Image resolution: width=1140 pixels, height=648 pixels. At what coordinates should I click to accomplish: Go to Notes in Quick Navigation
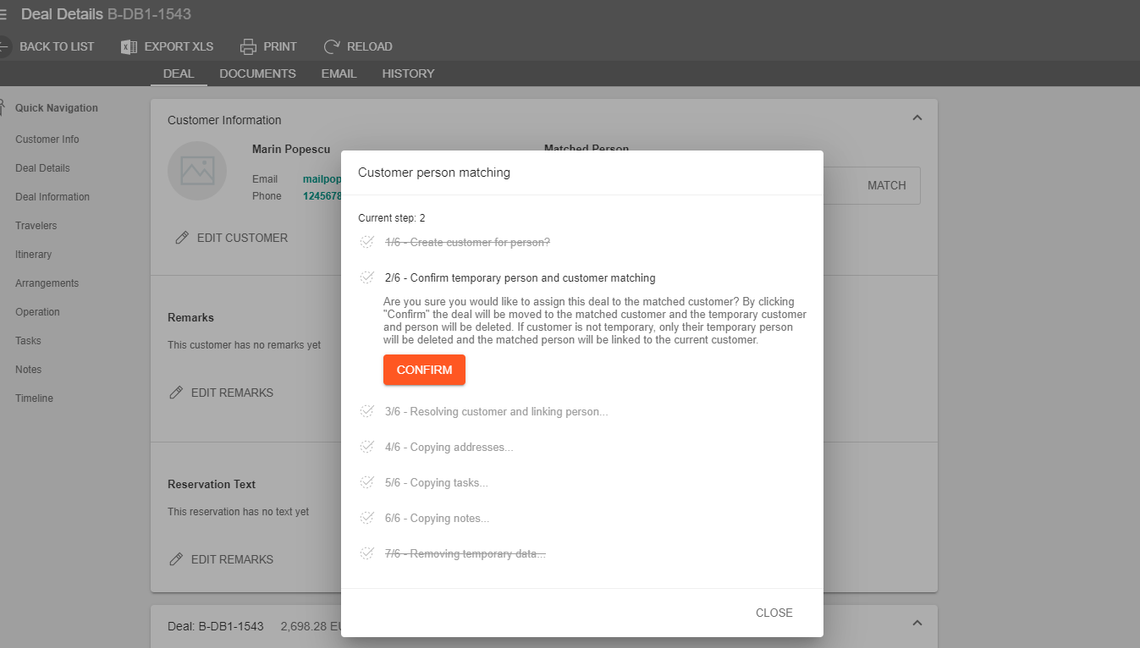click(x=28, y=369)
